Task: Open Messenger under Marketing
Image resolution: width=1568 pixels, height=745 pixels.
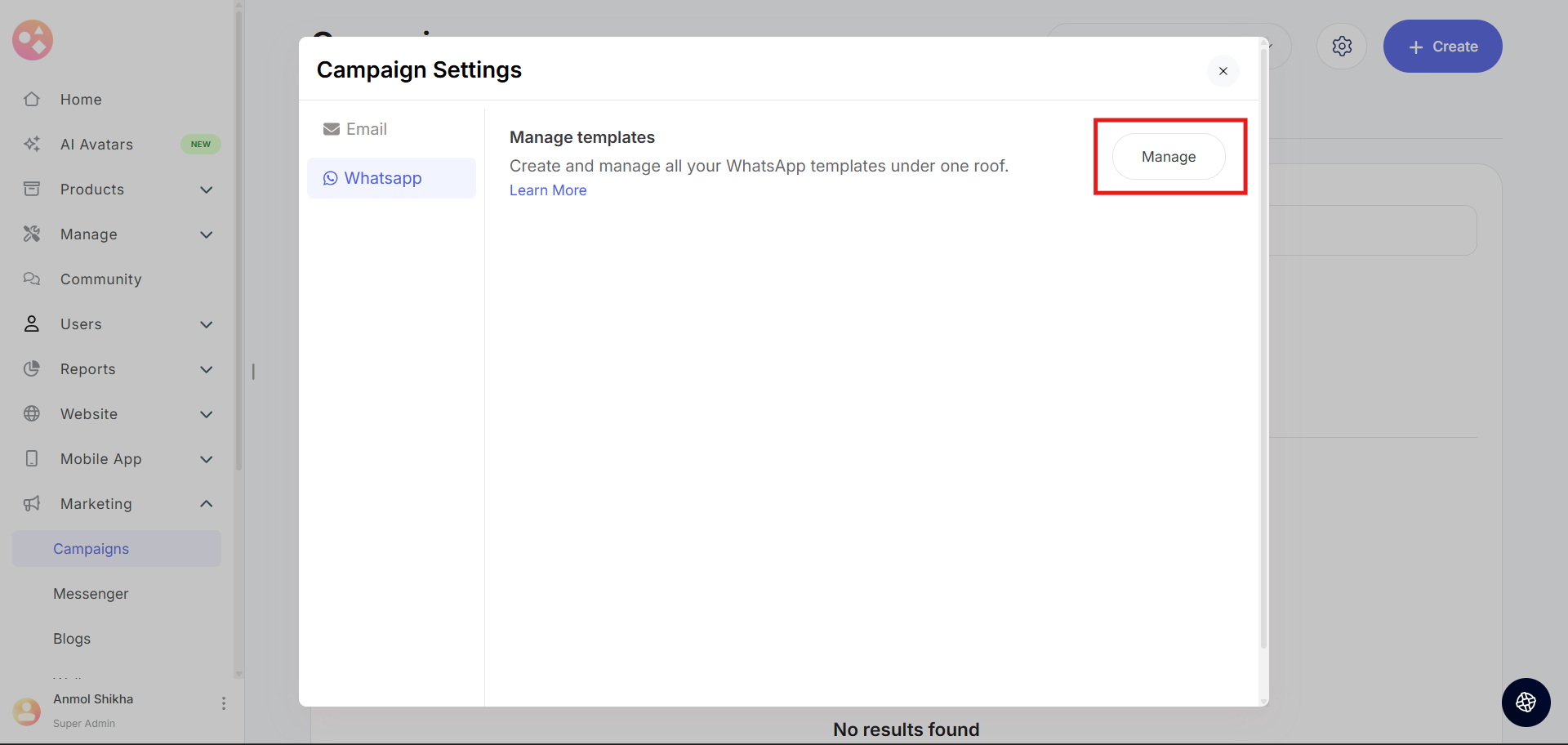Action: [x=91, y=594]
